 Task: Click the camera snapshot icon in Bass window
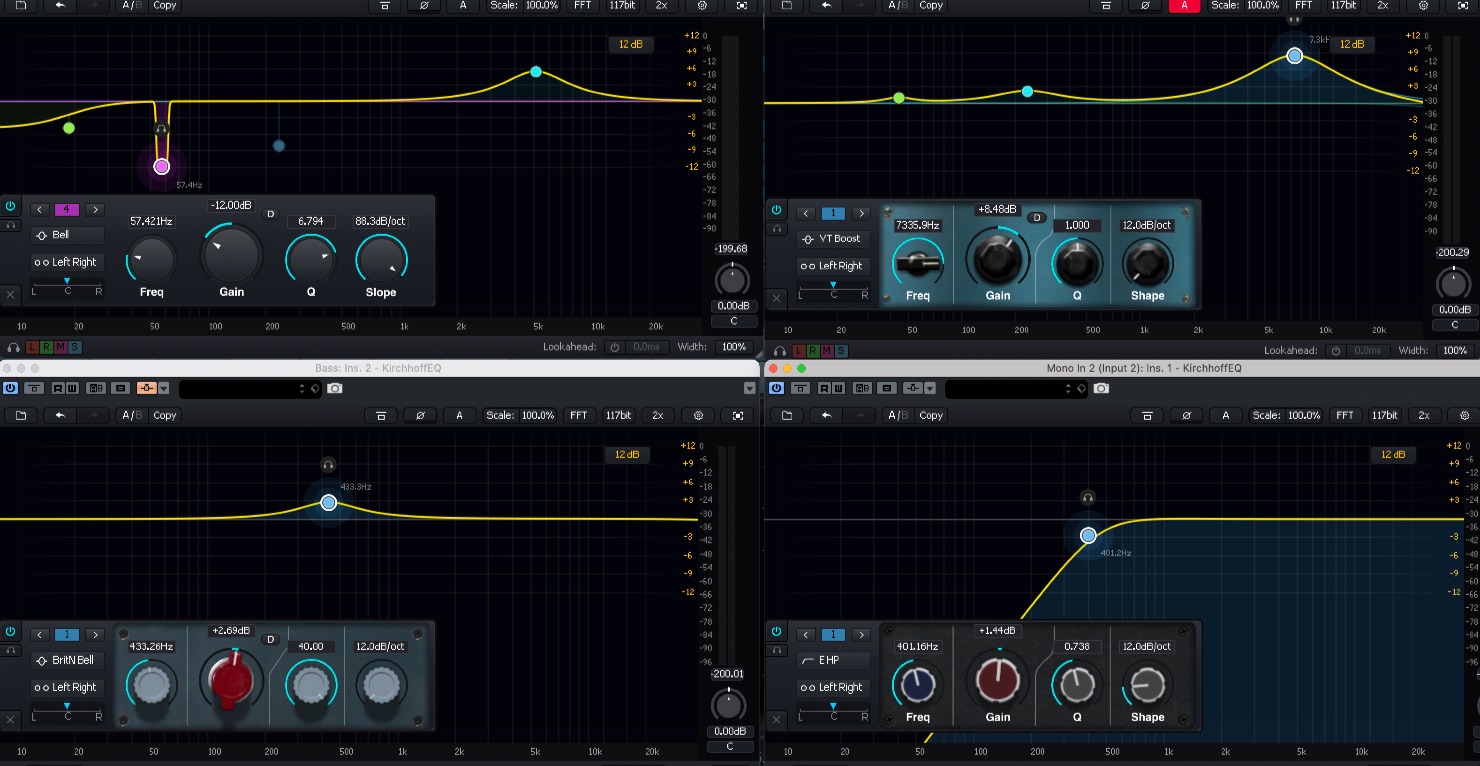[335, 388]
